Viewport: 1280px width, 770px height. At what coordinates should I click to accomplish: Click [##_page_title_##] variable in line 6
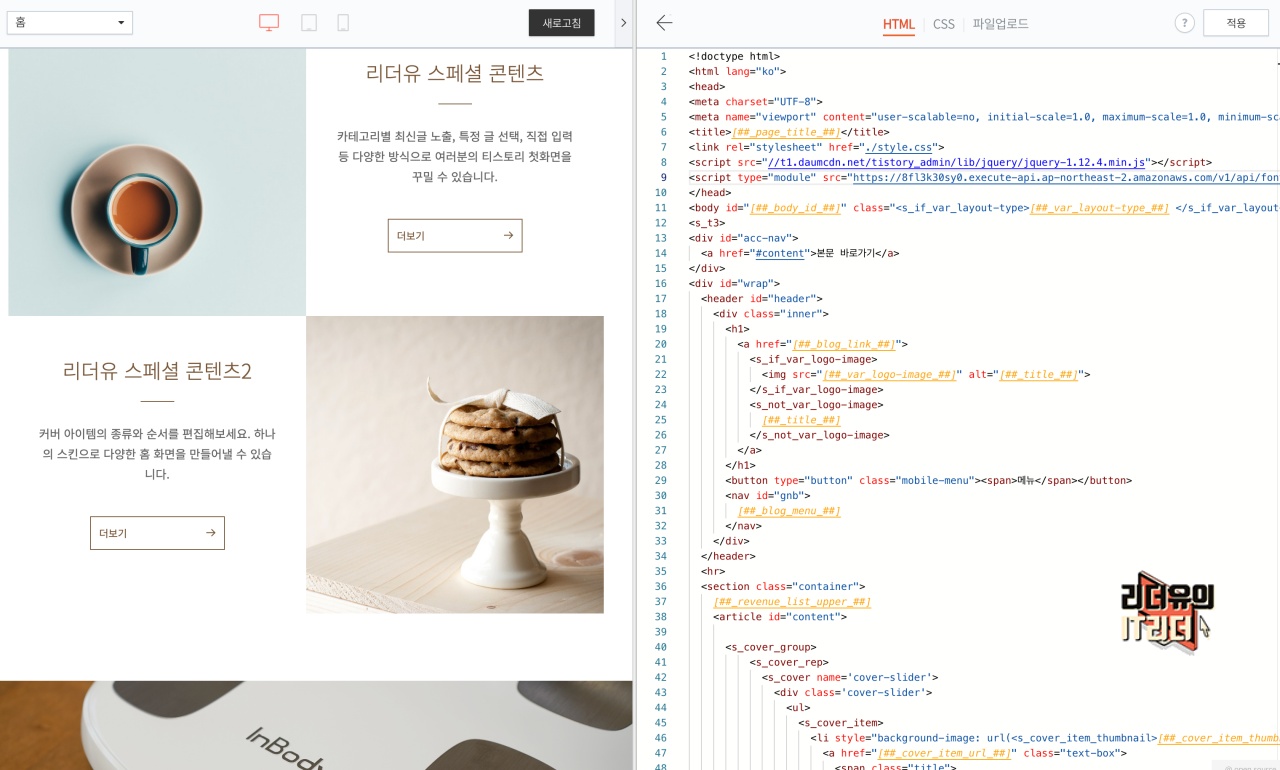(786, 132)
